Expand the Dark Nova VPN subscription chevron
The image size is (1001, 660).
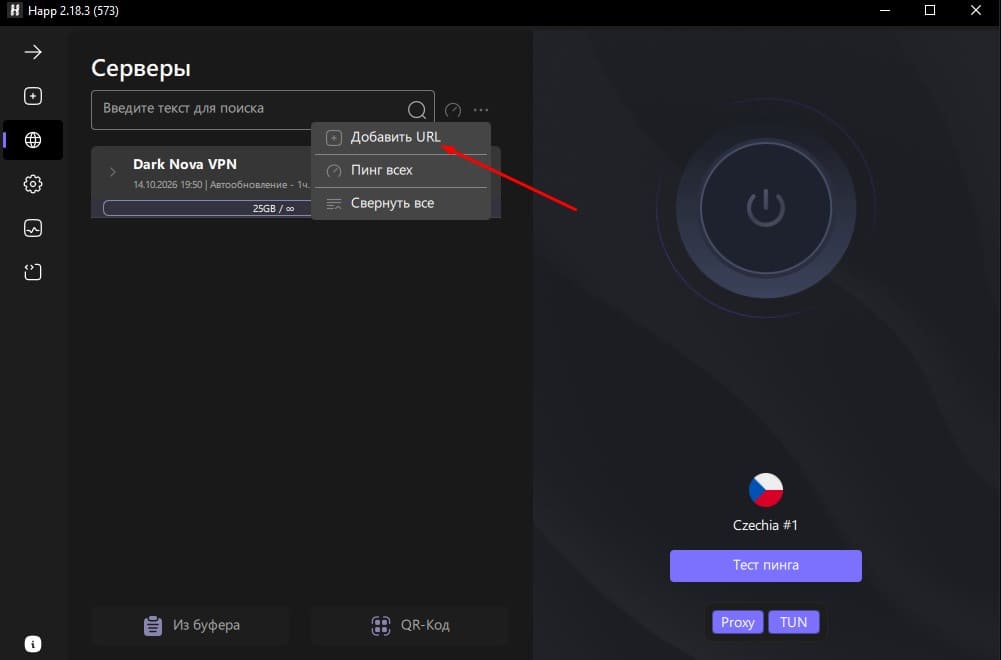[112, 172]
